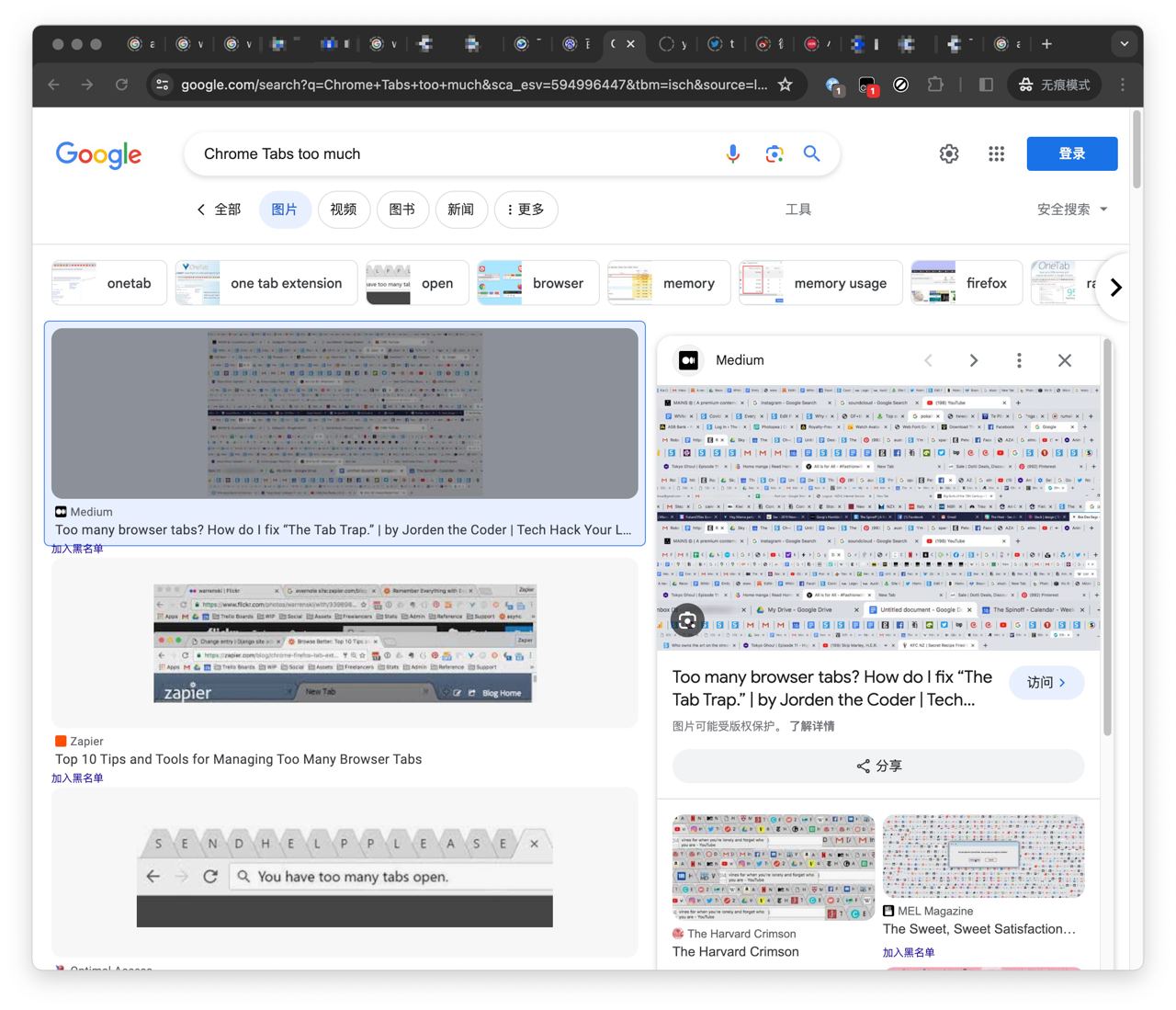Open The Harvard Crimson related thumbnail

pyautogui.click(x=774, y=868)
